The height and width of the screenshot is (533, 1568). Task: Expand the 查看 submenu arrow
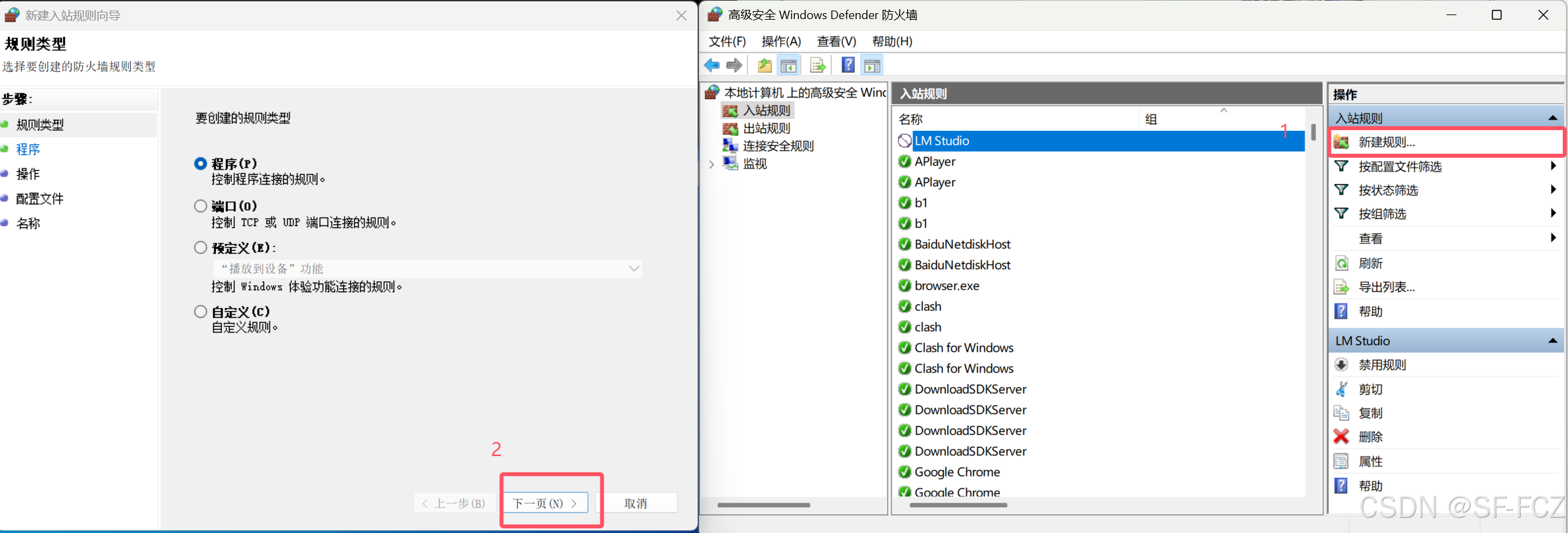coord(1553,238)
